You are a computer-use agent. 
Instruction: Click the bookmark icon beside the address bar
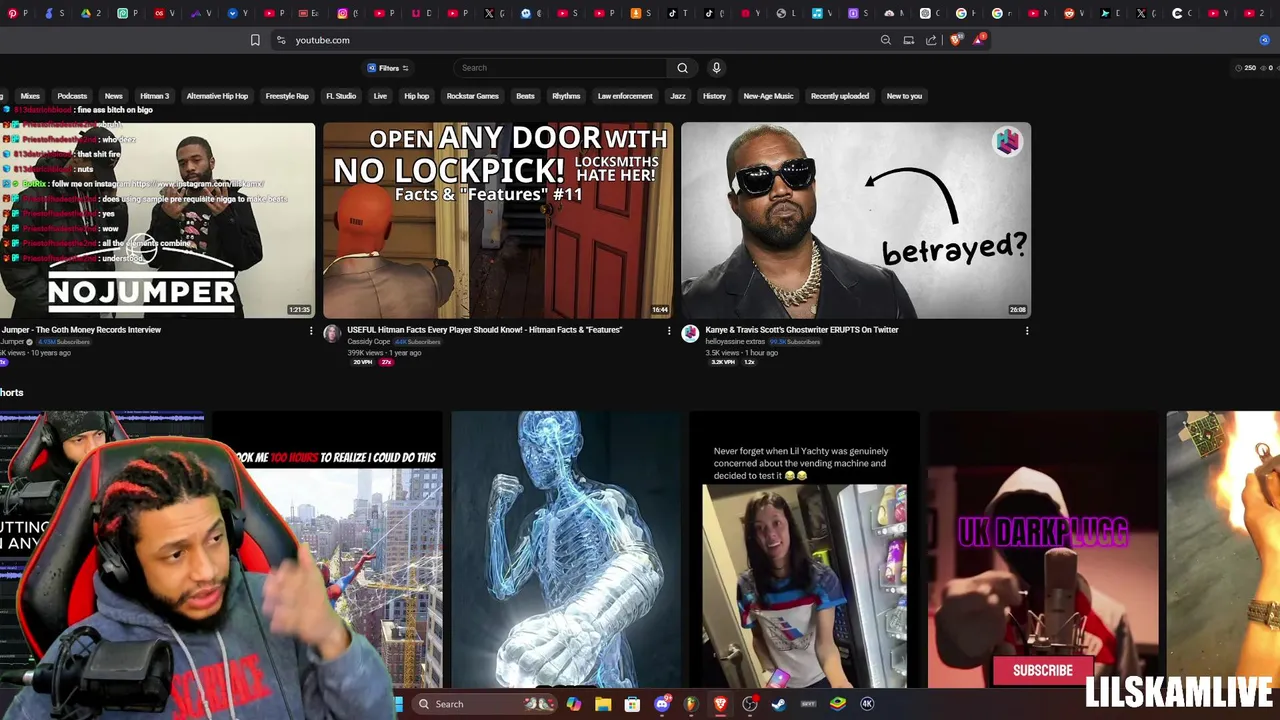tap(255, 40)
